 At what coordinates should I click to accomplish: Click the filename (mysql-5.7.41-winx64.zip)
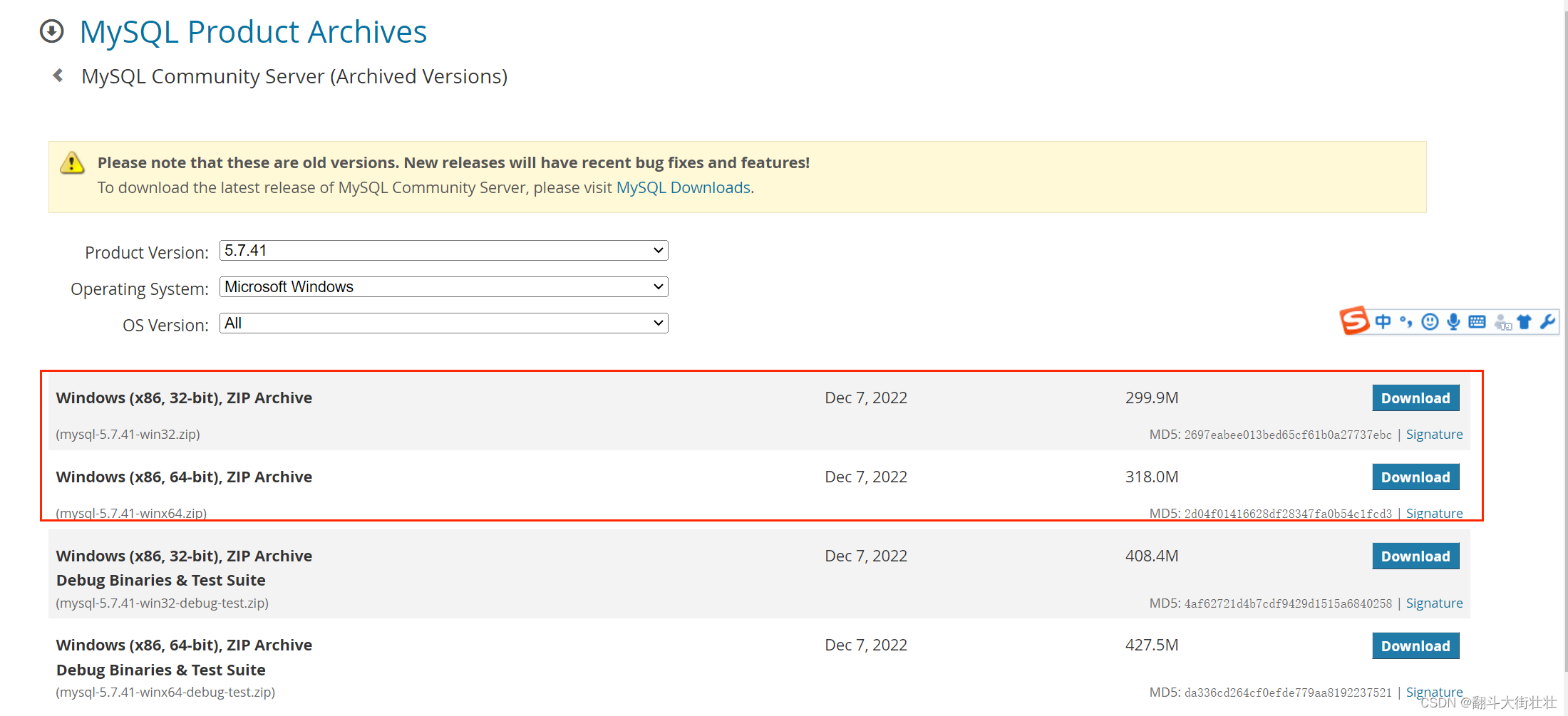(131, 514)
